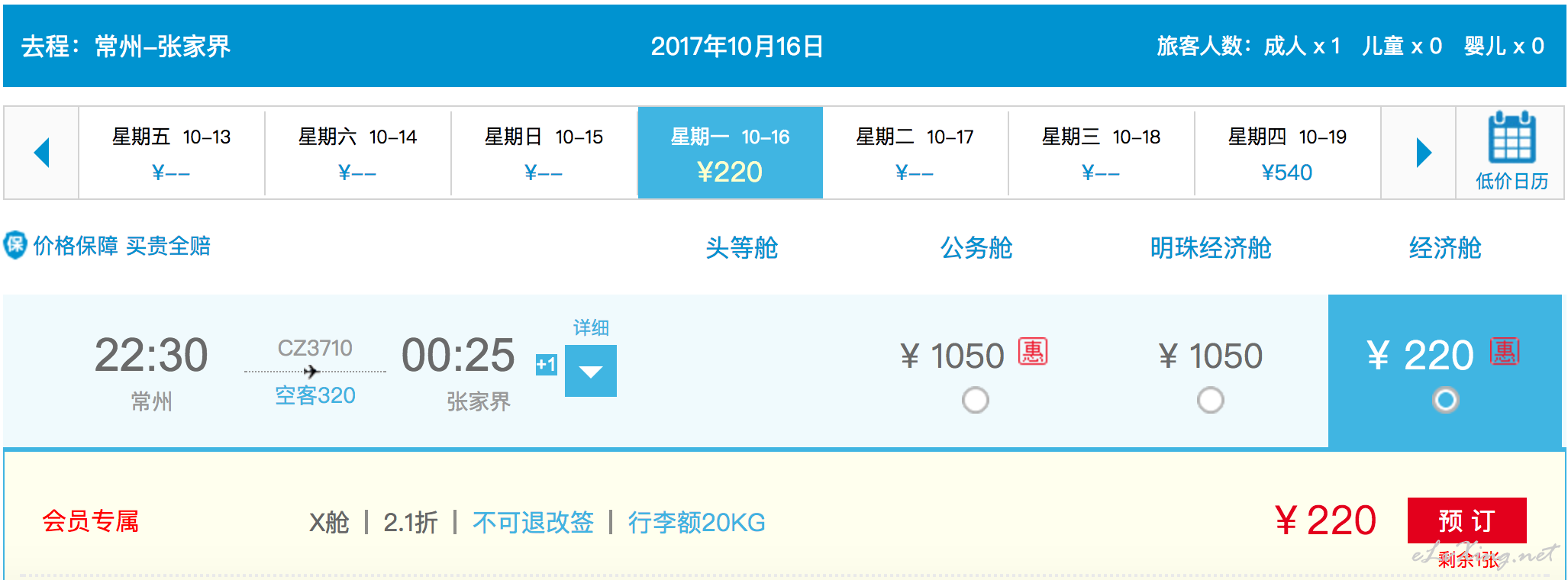
Task: Choose the Thursday 10-19 ¥540 date tab
Action: (x=1287, y=153)
